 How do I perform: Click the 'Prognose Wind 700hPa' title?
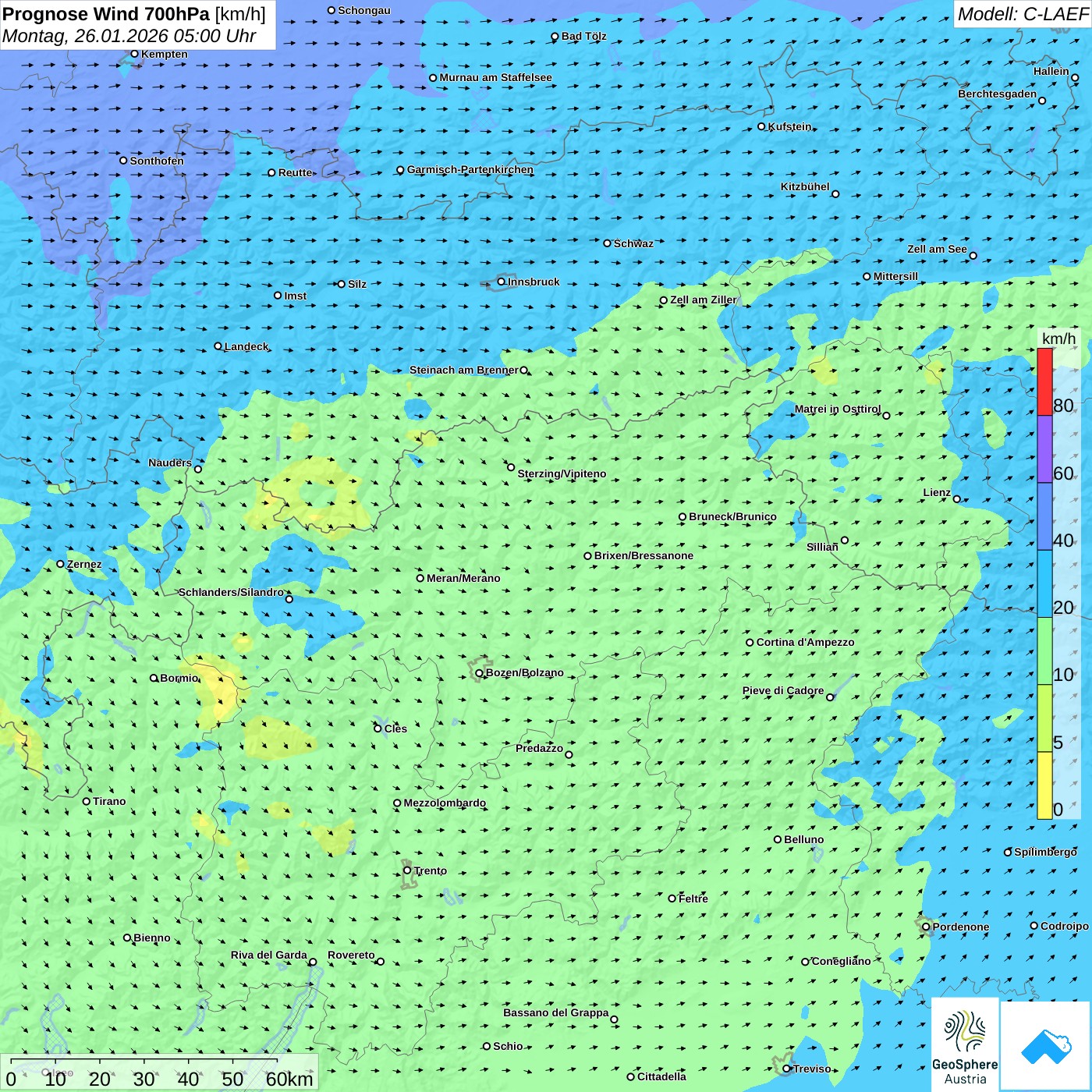click(107, 14)
